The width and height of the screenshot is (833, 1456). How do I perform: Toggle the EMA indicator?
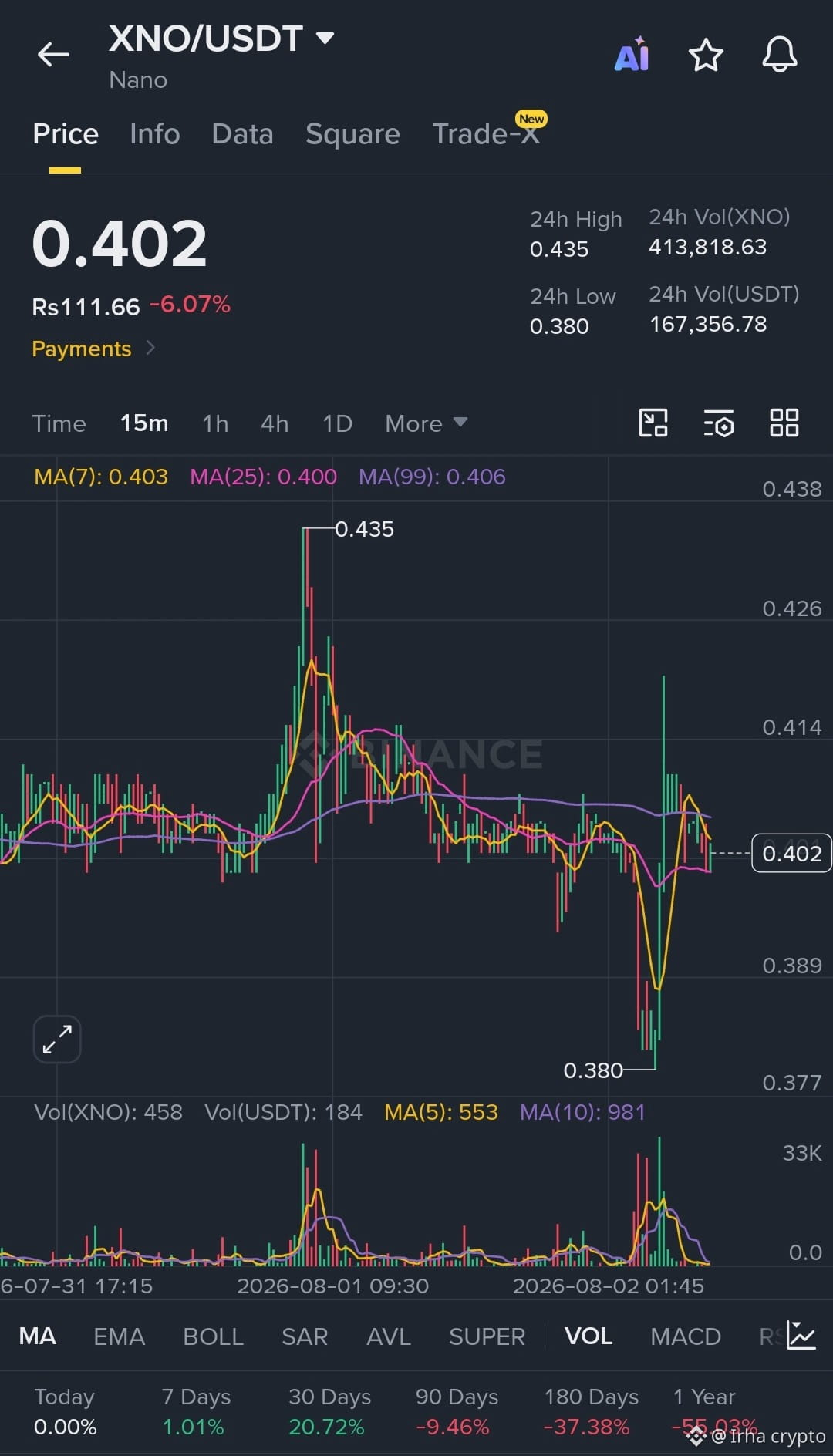click(119, 1336)
